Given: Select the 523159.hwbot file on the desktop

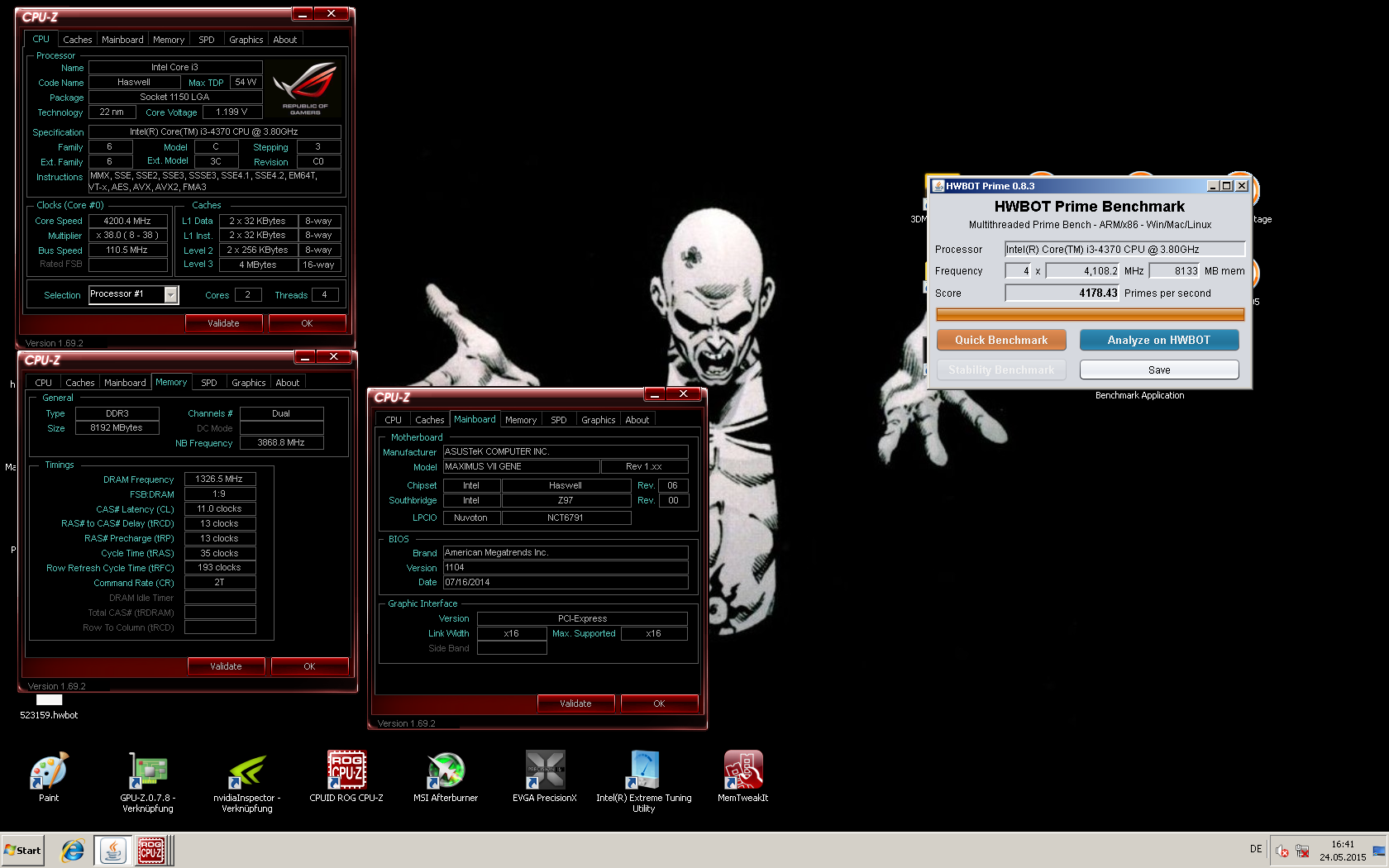Looking at the screenshot, I should pyautogui.click(x=49, y=707).
